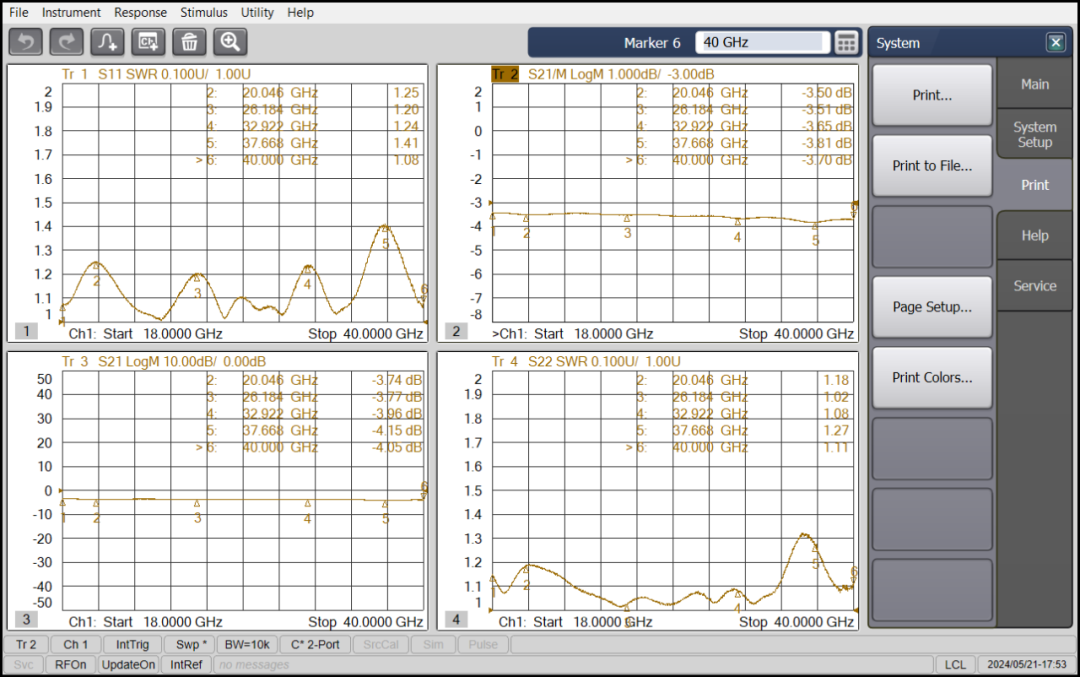Open the Service tab
Screen dimensions: 1080x677
[x=1035, y=286]
